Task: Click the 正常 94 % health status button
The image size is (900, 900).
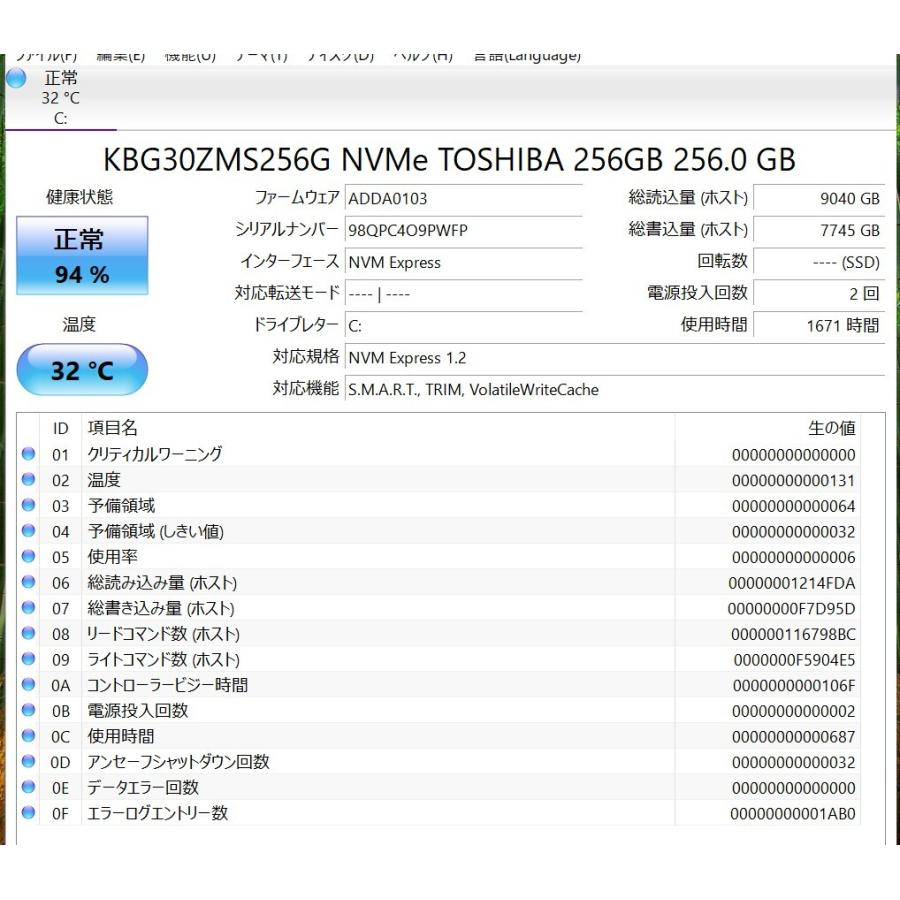Action: (x=82, y=255)
